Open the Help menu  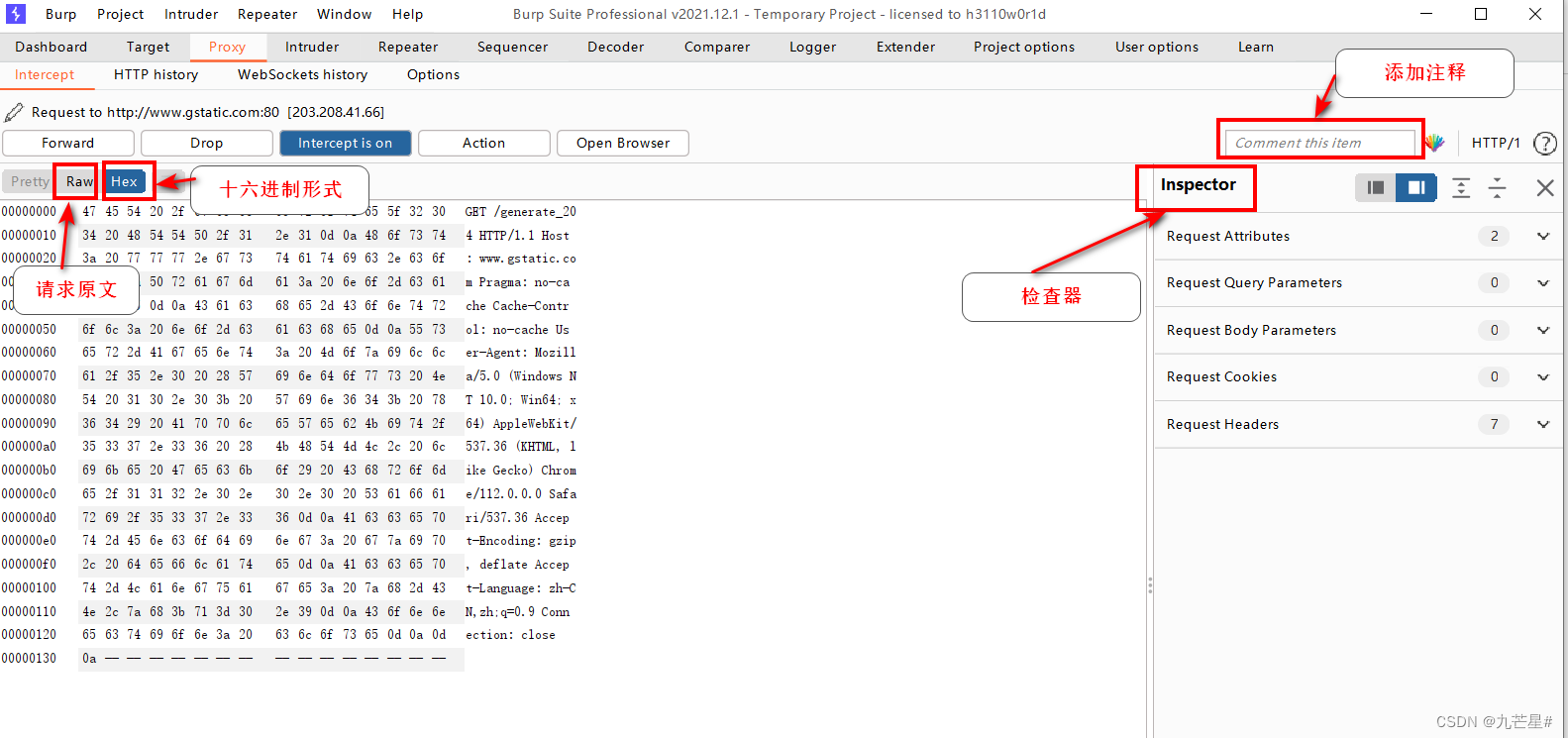coord(407,14)
